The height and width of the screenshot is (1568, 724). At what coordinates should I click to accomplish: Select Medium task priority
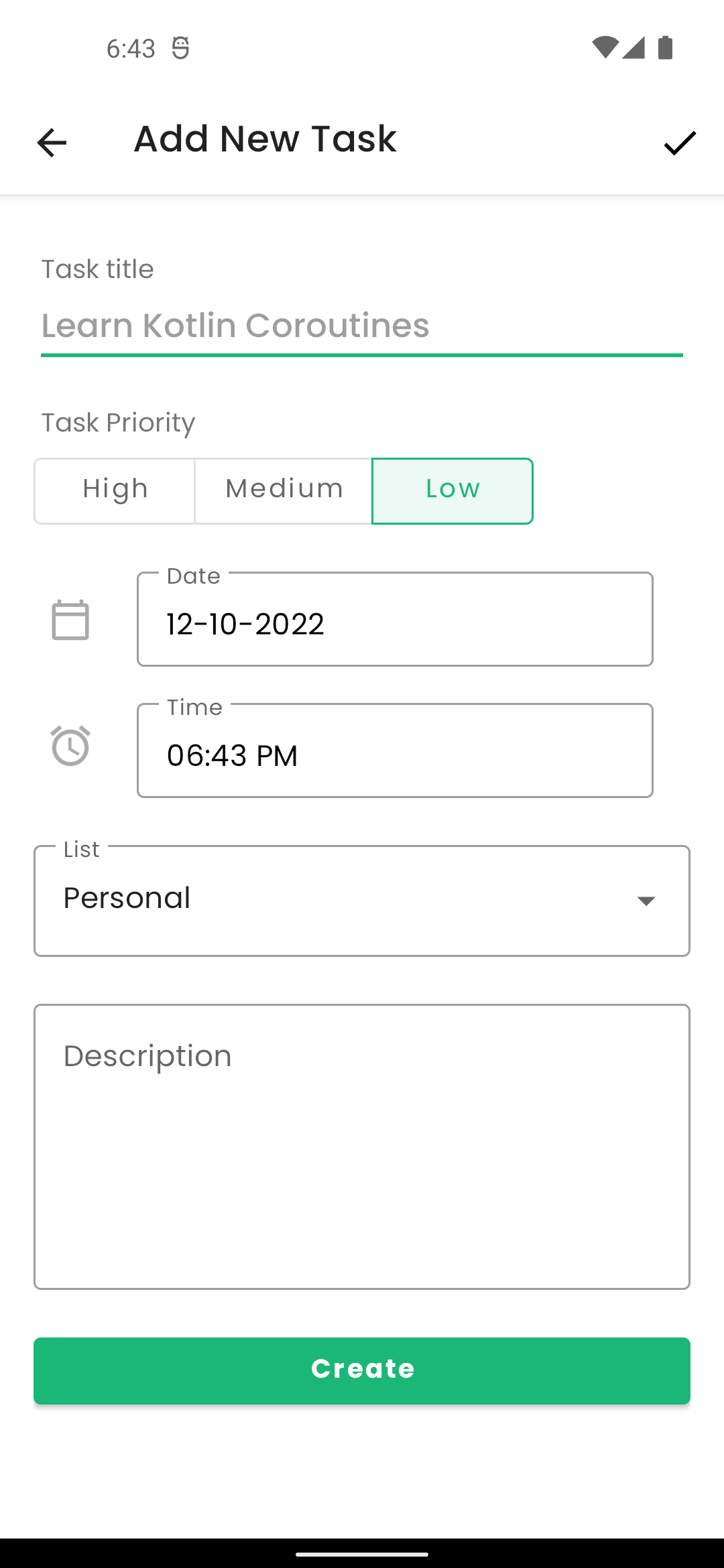(x=283, y=490)
